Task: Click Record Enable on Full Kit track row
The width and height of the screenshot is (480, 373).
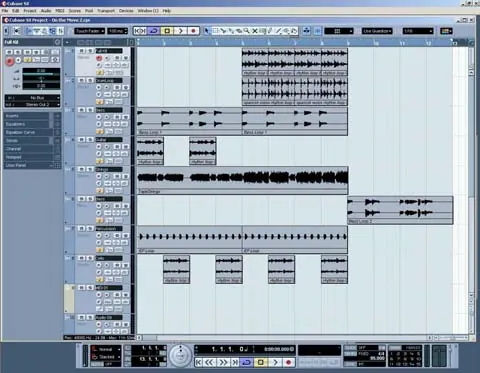Action: [99, 58]
